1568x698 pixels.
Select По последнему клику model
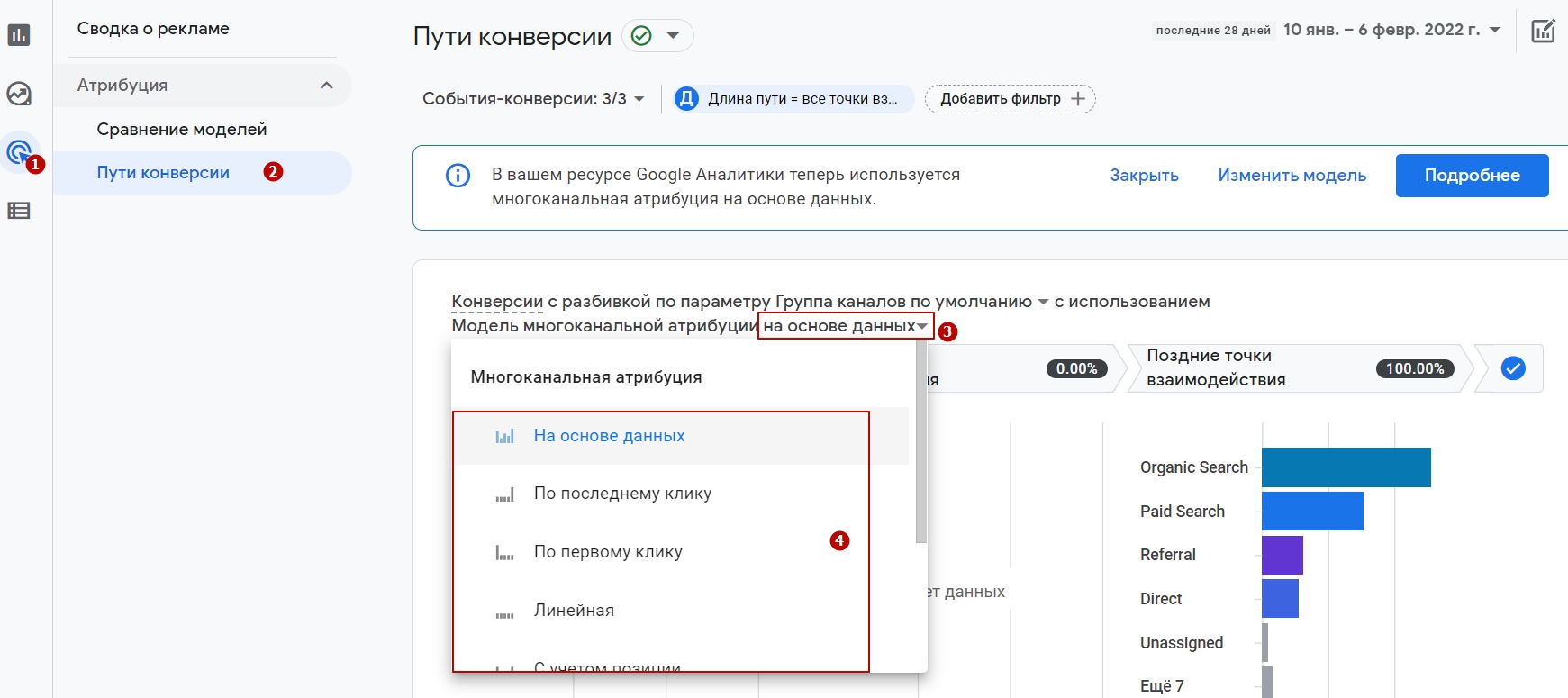tap(680, 494)
